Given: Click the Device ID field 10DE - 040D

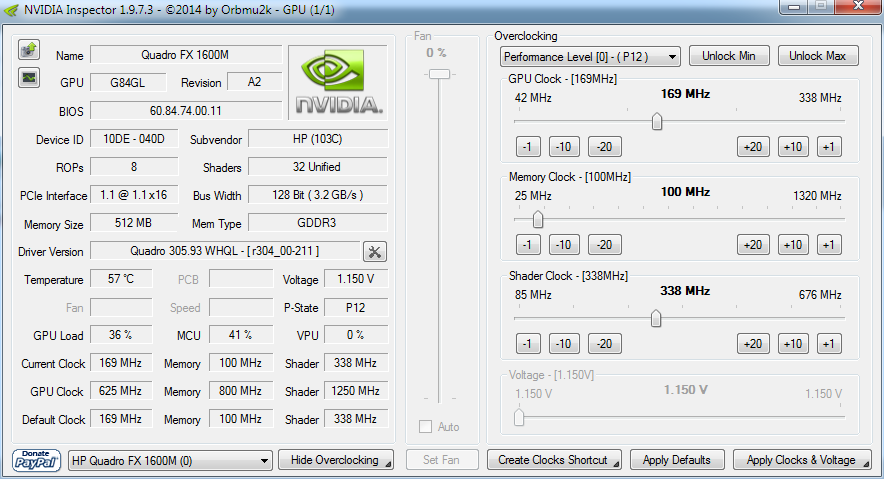Looking at the screenshot, I should (x=134, y=139).
